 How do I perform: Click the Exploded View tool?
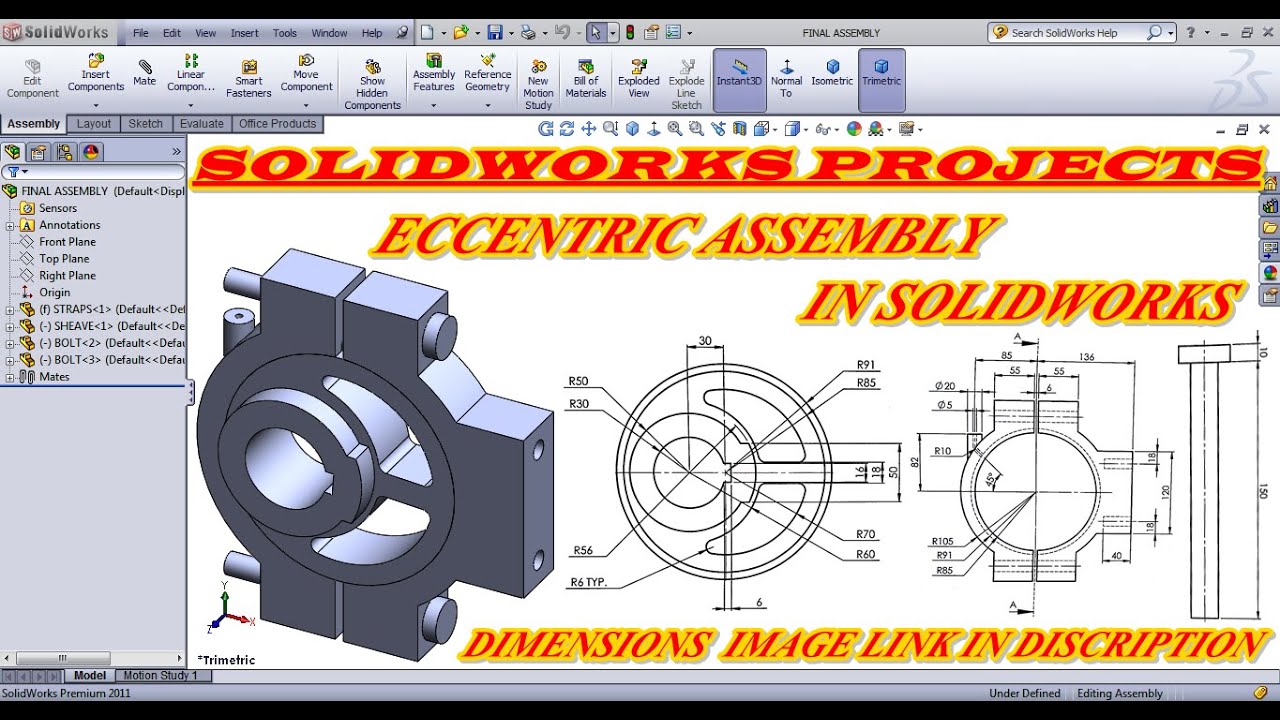point(639,79)
